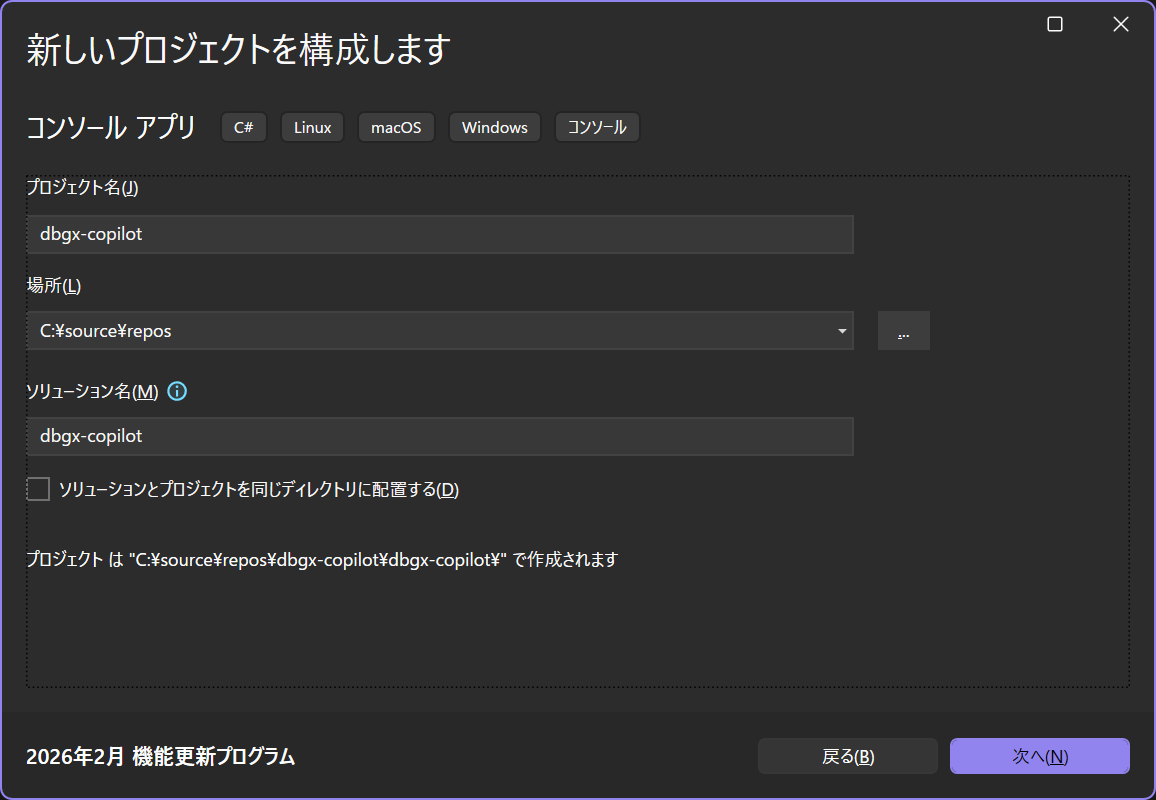Screen dimensions: 1156x800
Task: Select the C# language tag
Action: (x=244, y=127)
